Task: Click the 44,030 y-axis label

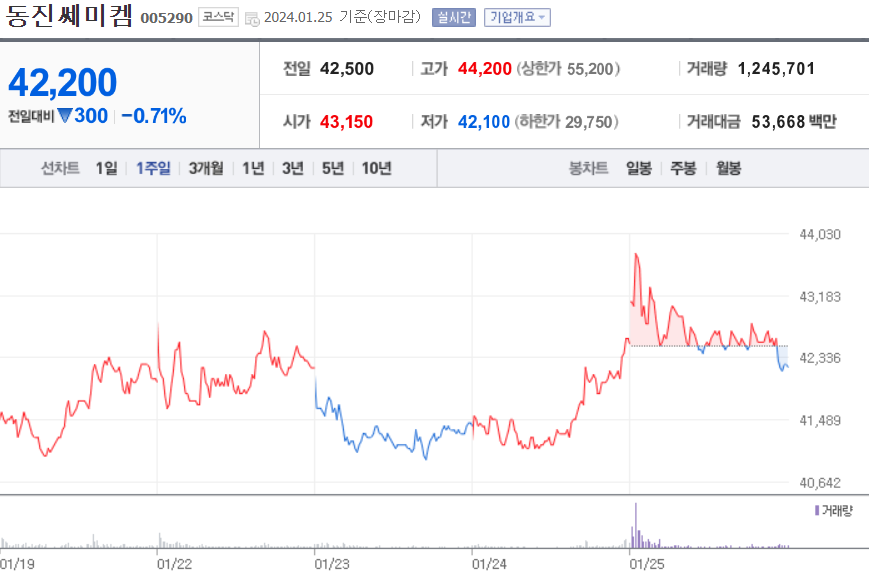Action: (x=820, y=234)
